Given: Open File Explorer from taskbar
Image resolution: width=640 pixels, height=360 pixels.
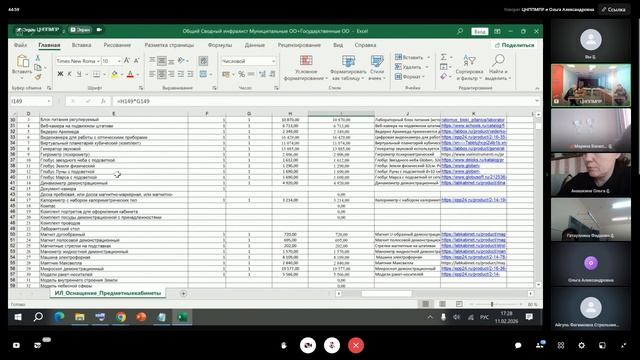Looking at the screenshot, I should (x=80, y=317).
